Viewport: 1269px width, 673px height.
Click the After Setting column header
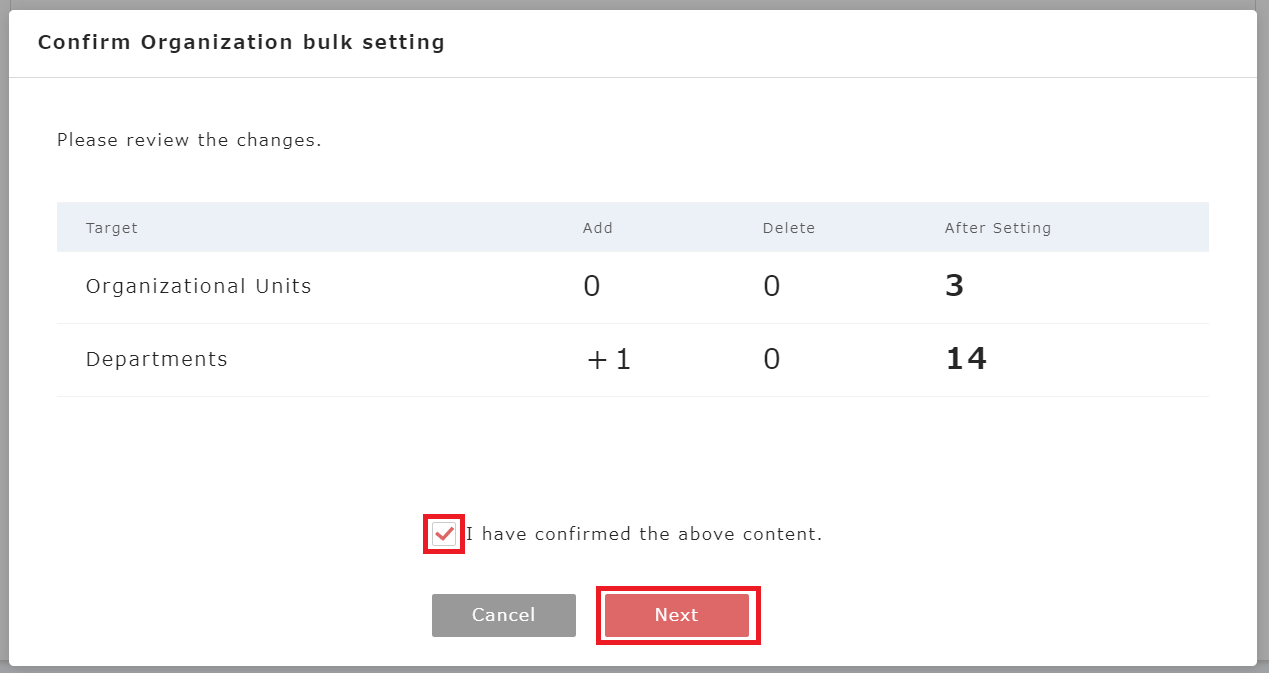[x=998, y=228]
